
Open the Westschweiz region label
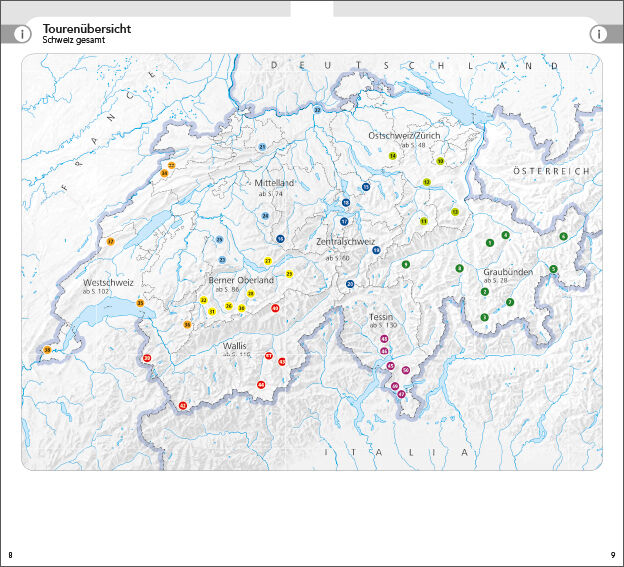[108, 283]
